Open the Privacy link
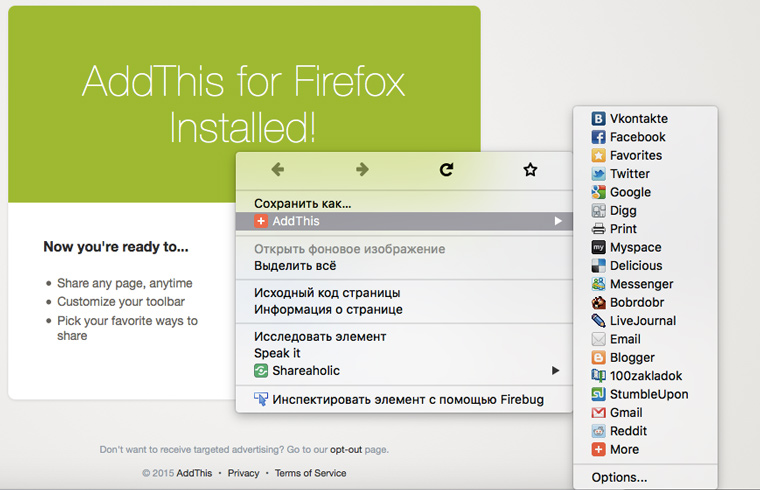This screenshot has width=760, height=490. (x=243, y=473)
